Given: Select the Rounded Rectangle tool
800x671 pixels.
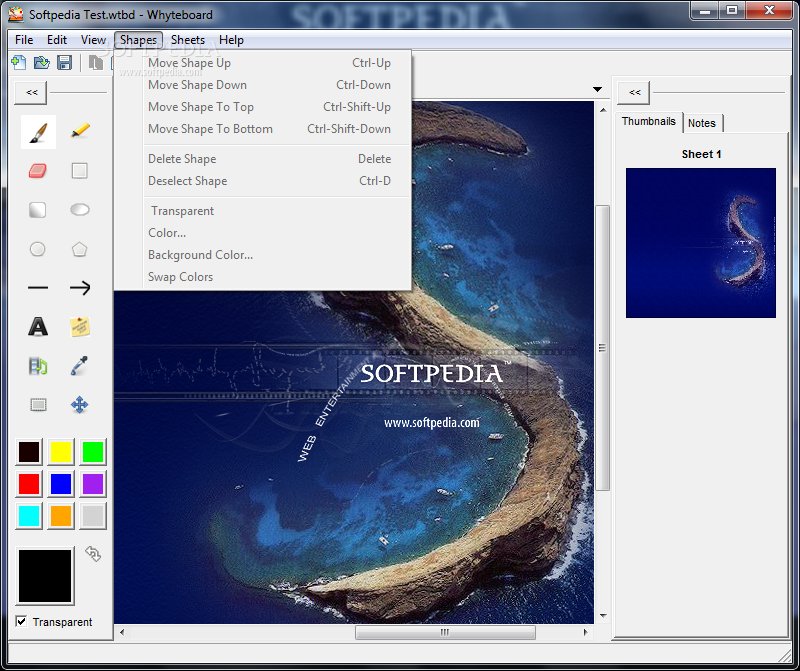Looking at the screenshot, I should pyautogui.click(x=37, y=210).
